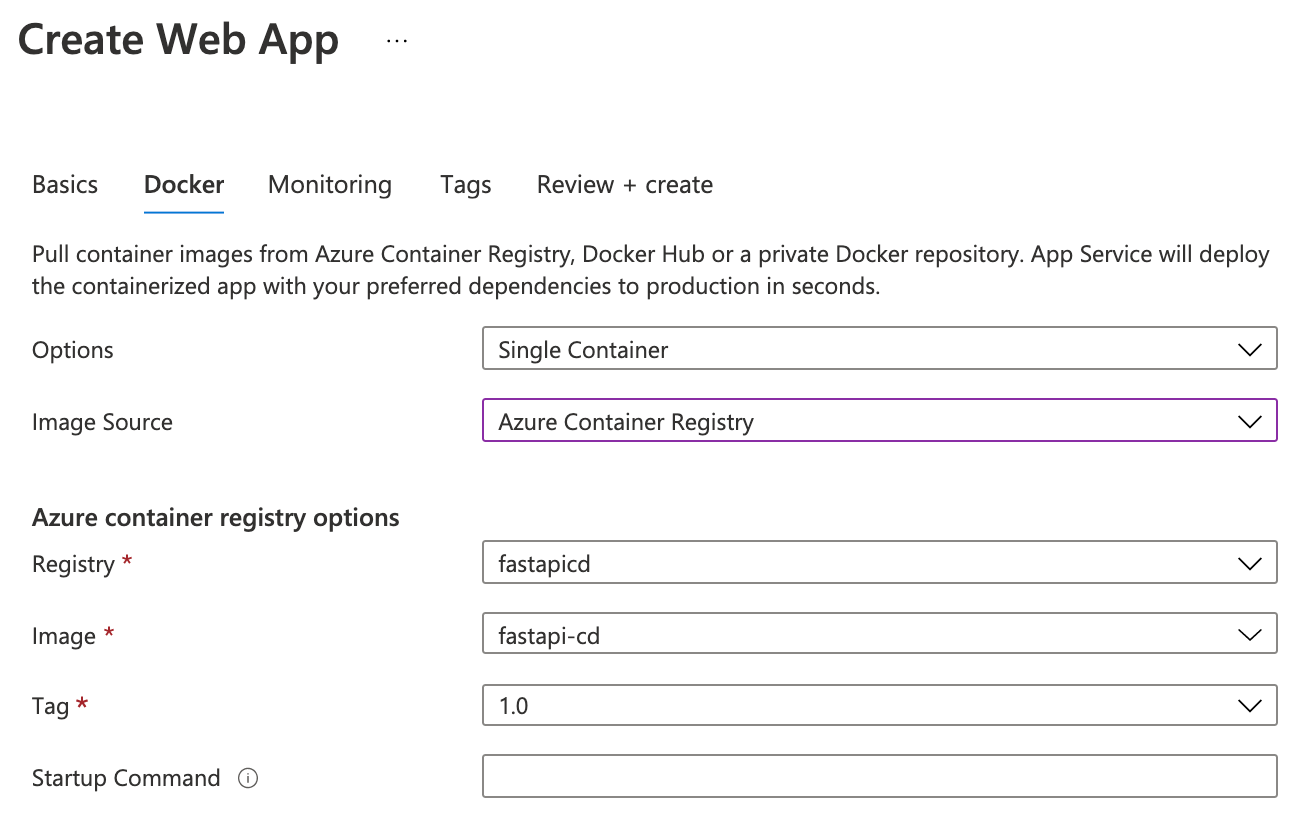1308x832 pixels.
Task: Switch to the Basics tab
Action: point(65,185)
